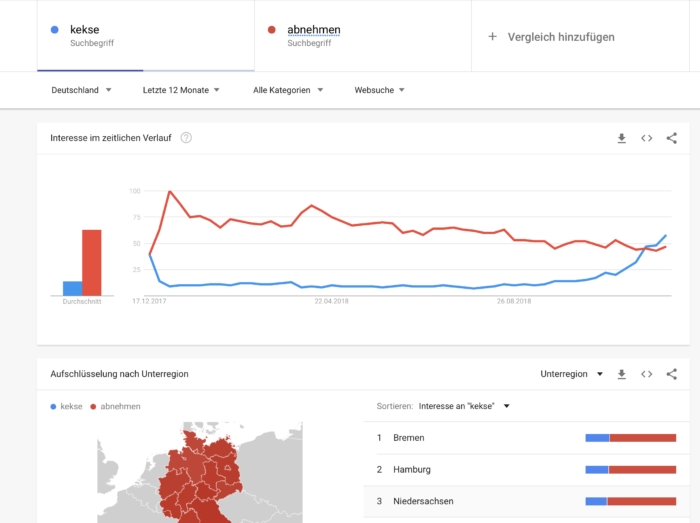Click the plus icon to add comparison
This screenshot has width=700, height=523.
492,37
